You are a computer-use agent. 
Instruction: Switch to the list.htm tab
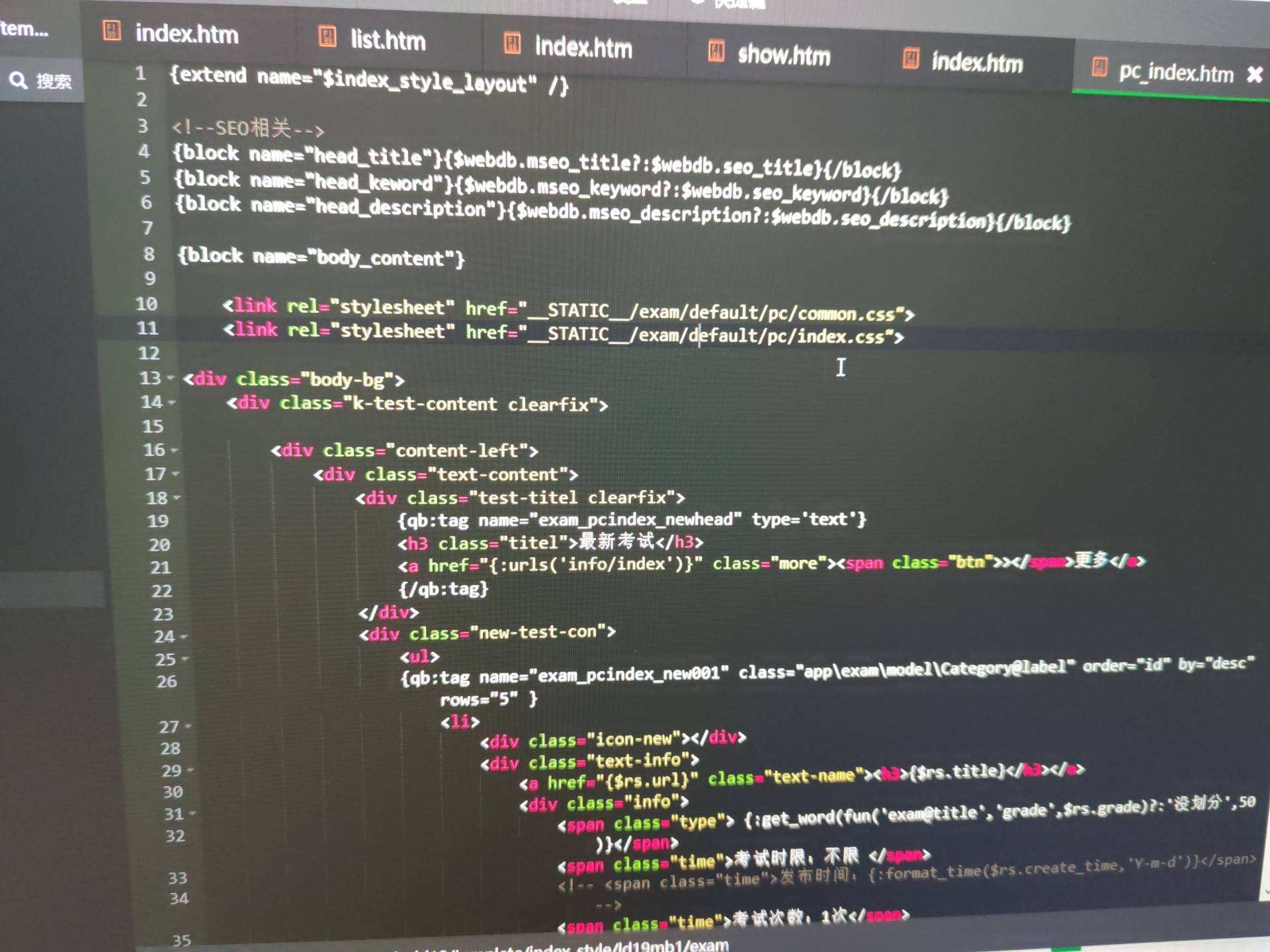point(388,41)
